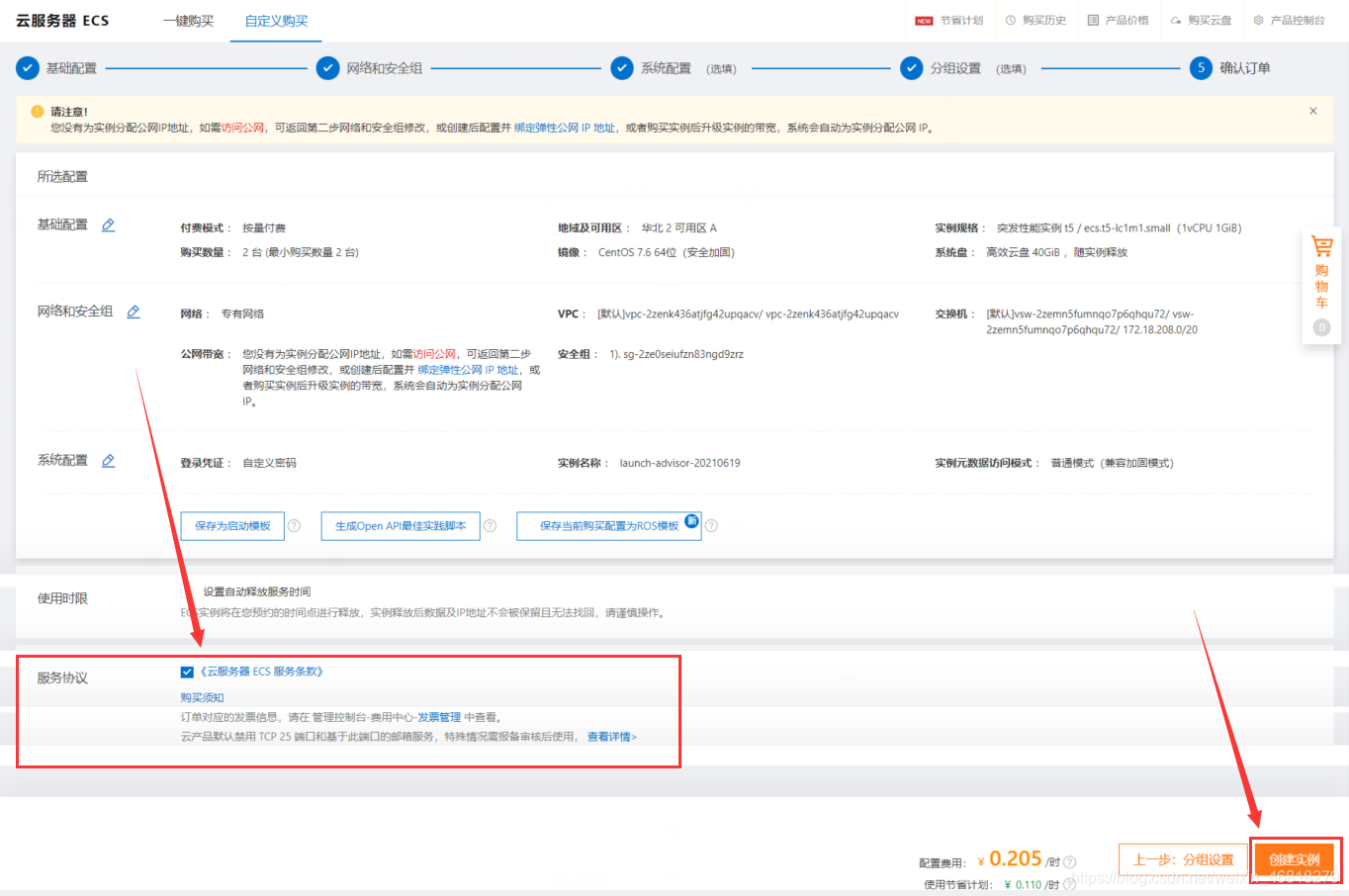
Task: Click the 云服务器 ECS page title
Action: tap(62, 21)
